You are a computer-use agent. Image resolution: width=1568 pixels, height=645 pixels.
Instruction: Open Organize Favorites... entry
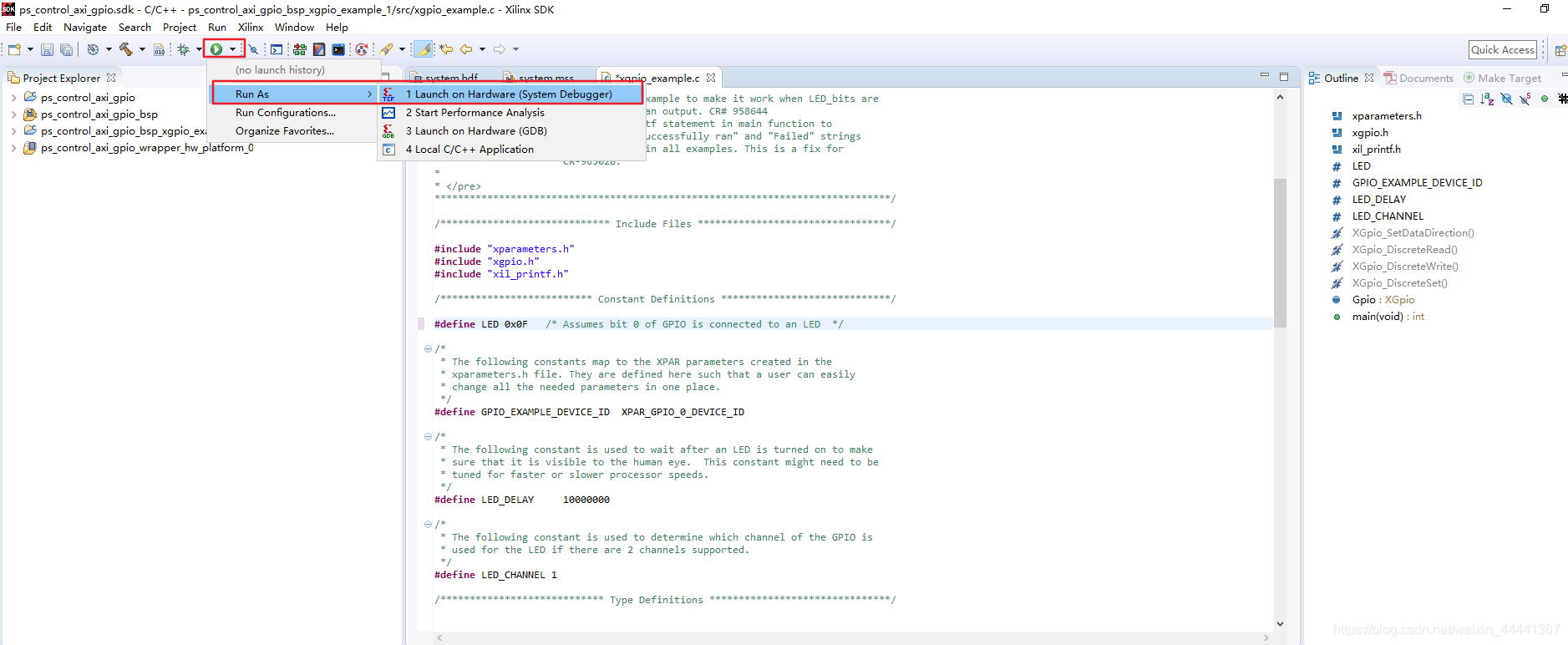point(293,131)
